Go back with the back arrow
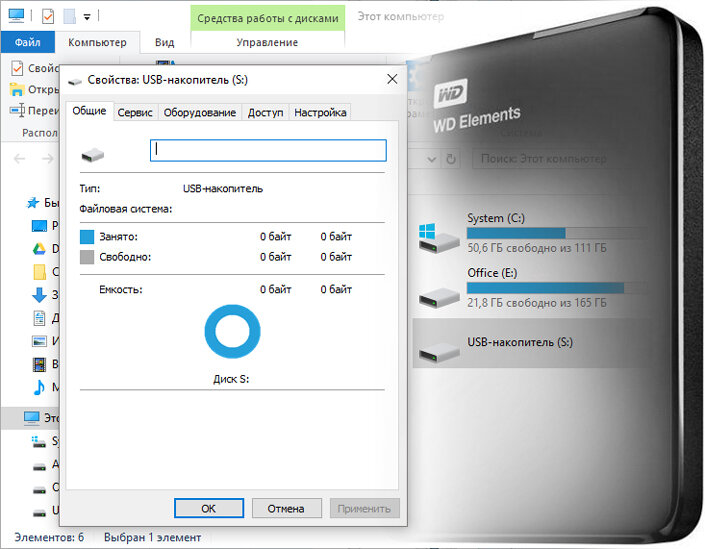 20,159
